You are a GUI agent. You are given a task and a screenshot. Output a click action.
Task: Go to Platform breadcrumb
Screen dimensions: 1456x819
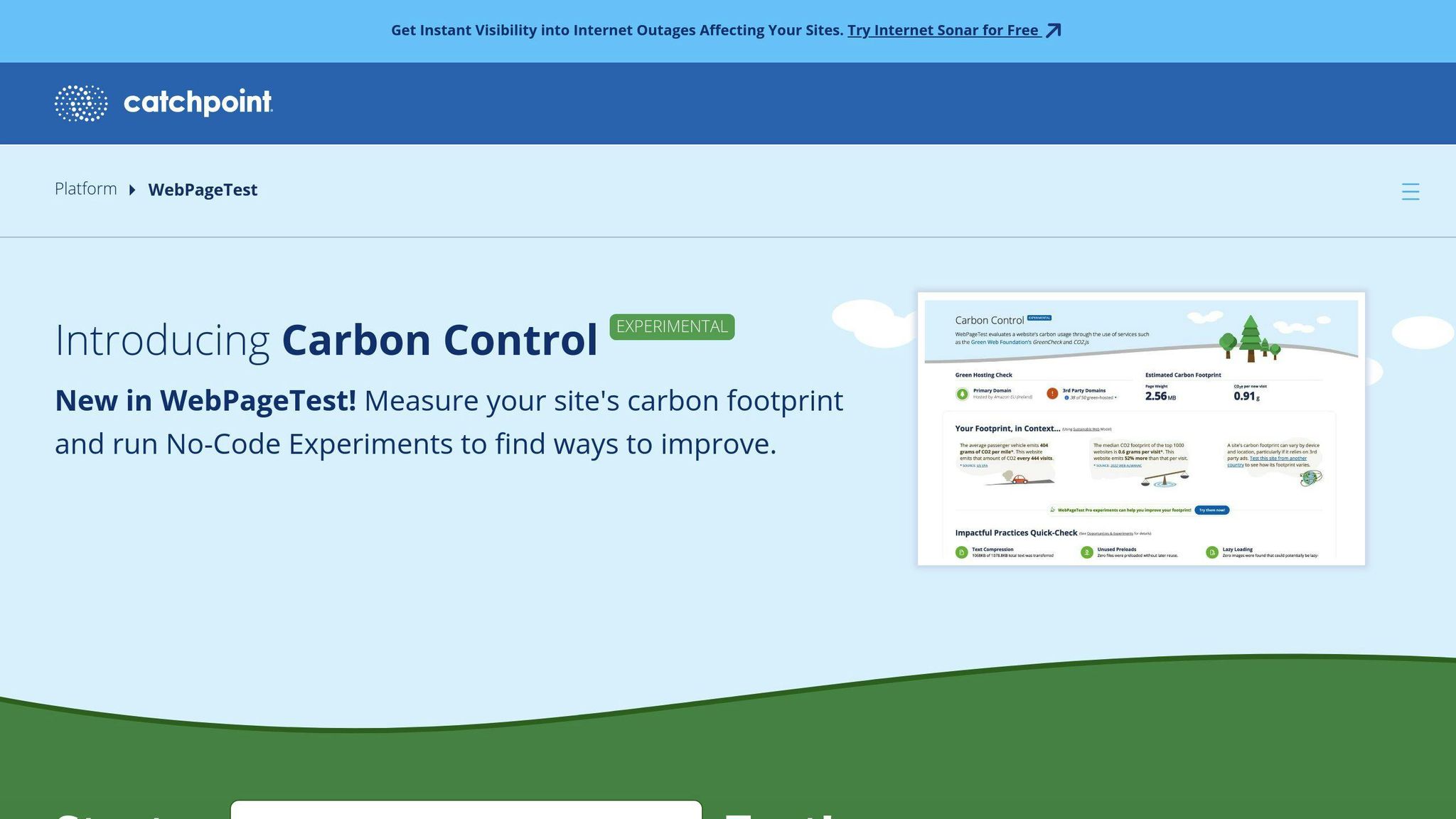click(x=86, y=188)
